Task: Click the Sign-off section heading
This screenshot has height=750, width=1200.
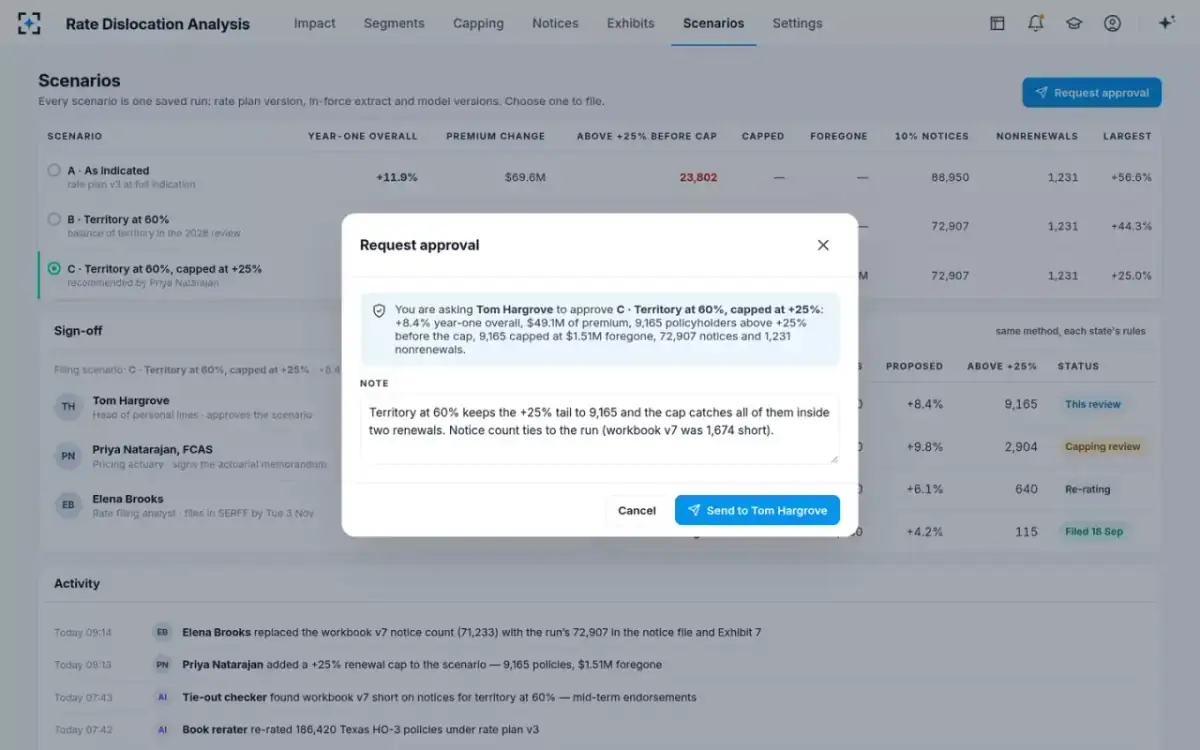Action: pos(78,330)
